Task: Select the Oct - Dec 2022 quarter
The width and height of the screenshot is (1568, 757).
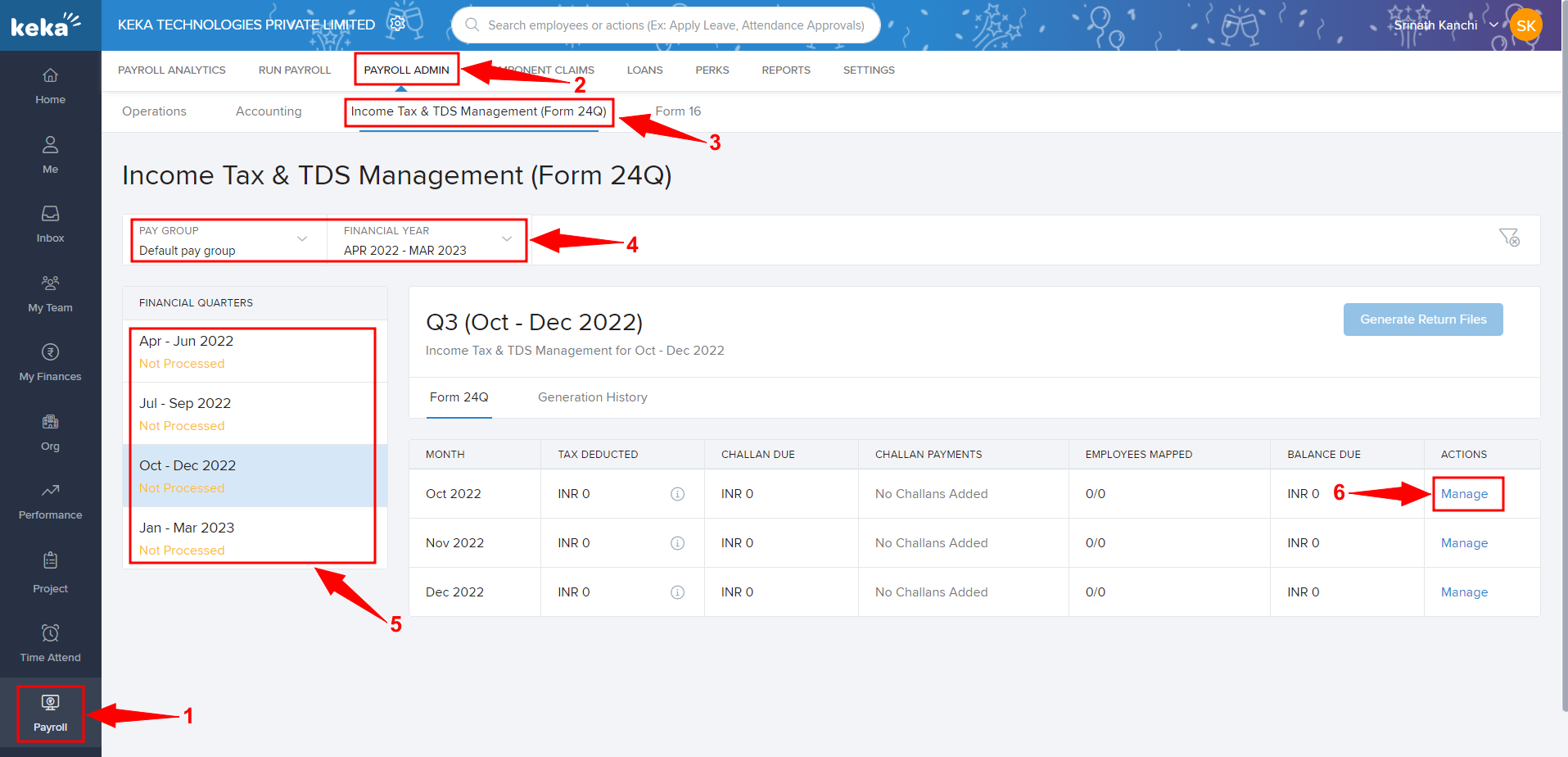Action: click(255, 476)
